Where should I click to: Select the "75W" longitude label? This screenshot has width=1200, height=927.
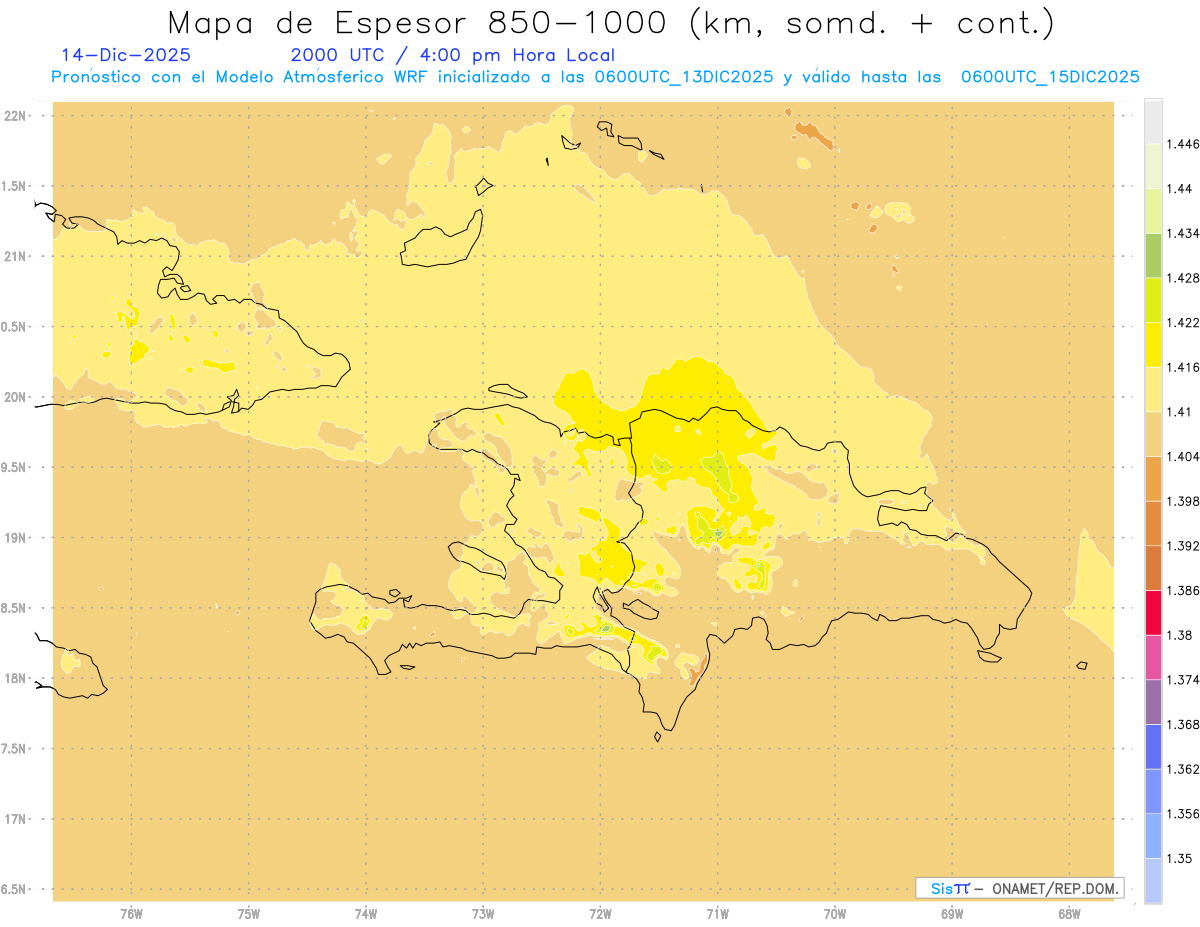click(249, 914)
